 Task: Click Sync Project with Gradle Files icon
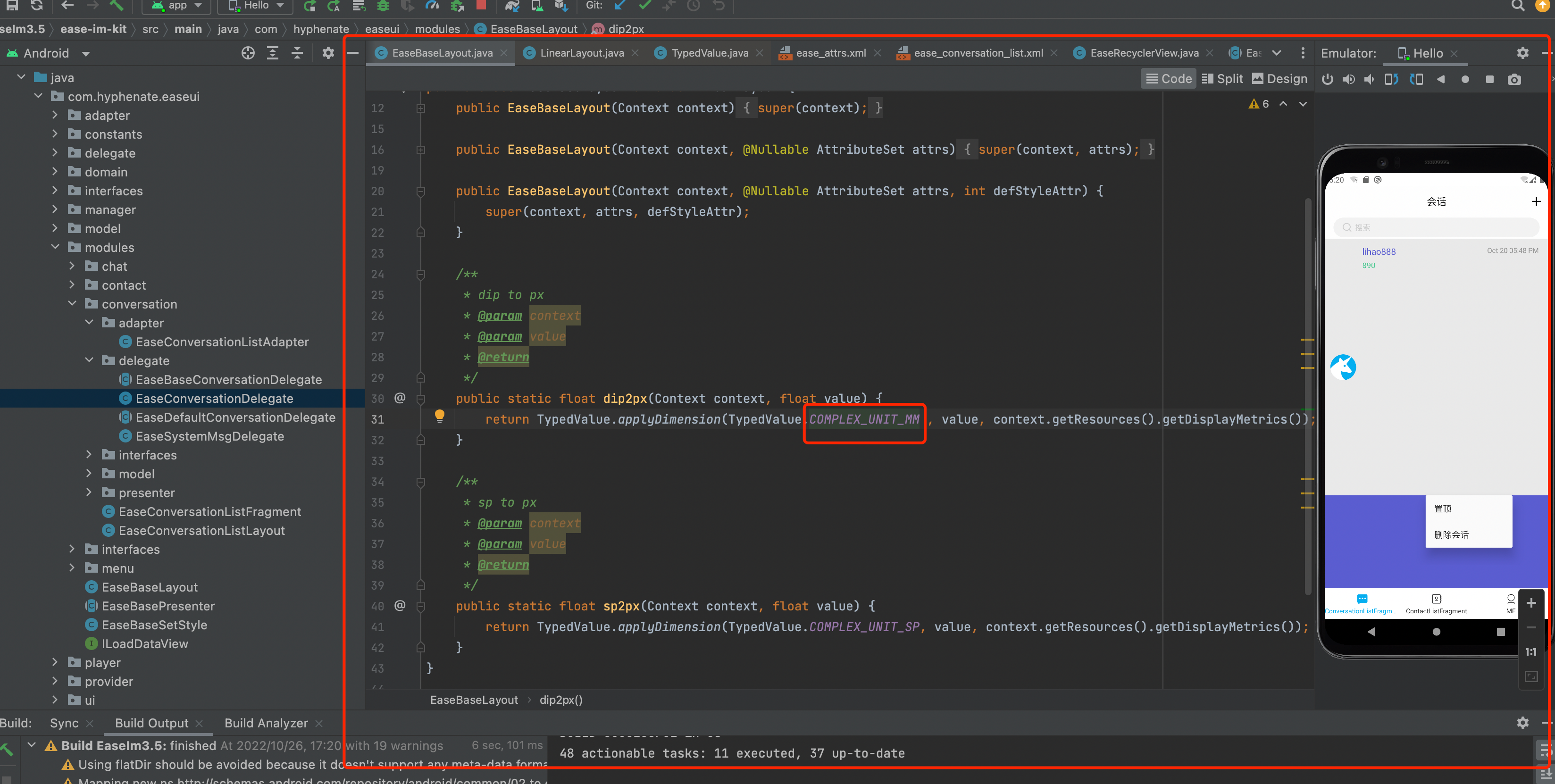512,6
